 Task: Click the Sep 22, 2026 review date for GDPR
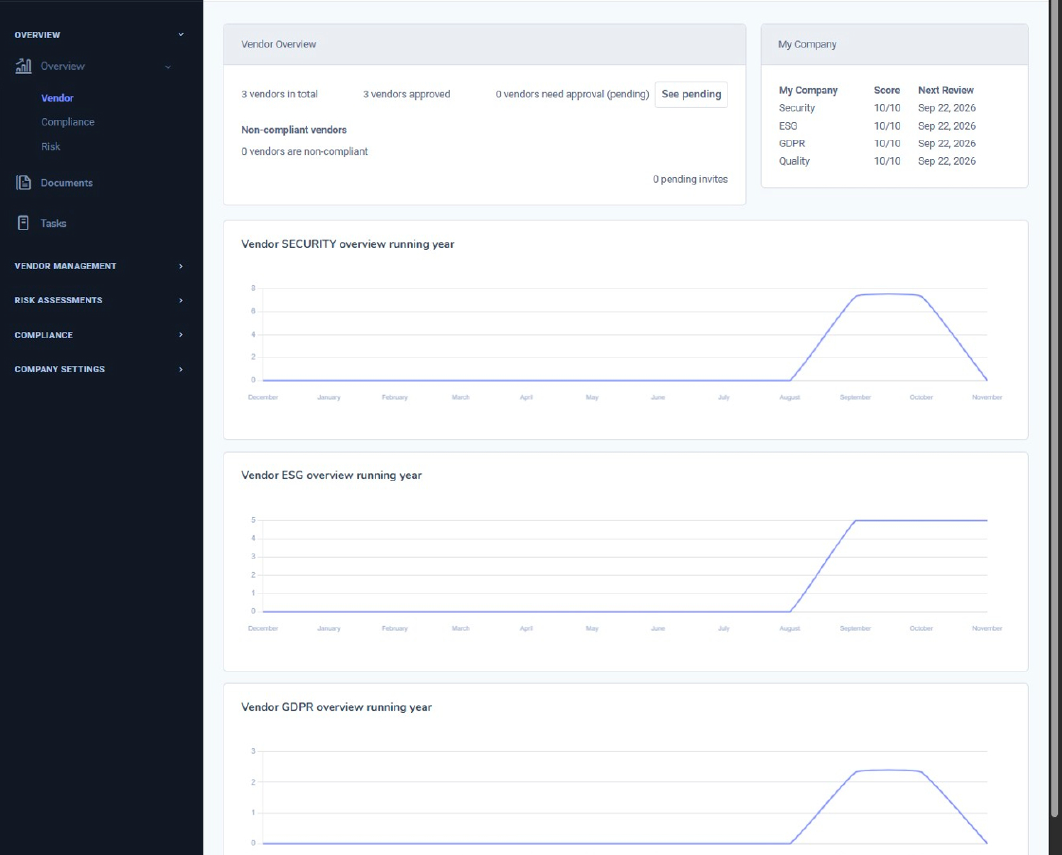[947, 143]
